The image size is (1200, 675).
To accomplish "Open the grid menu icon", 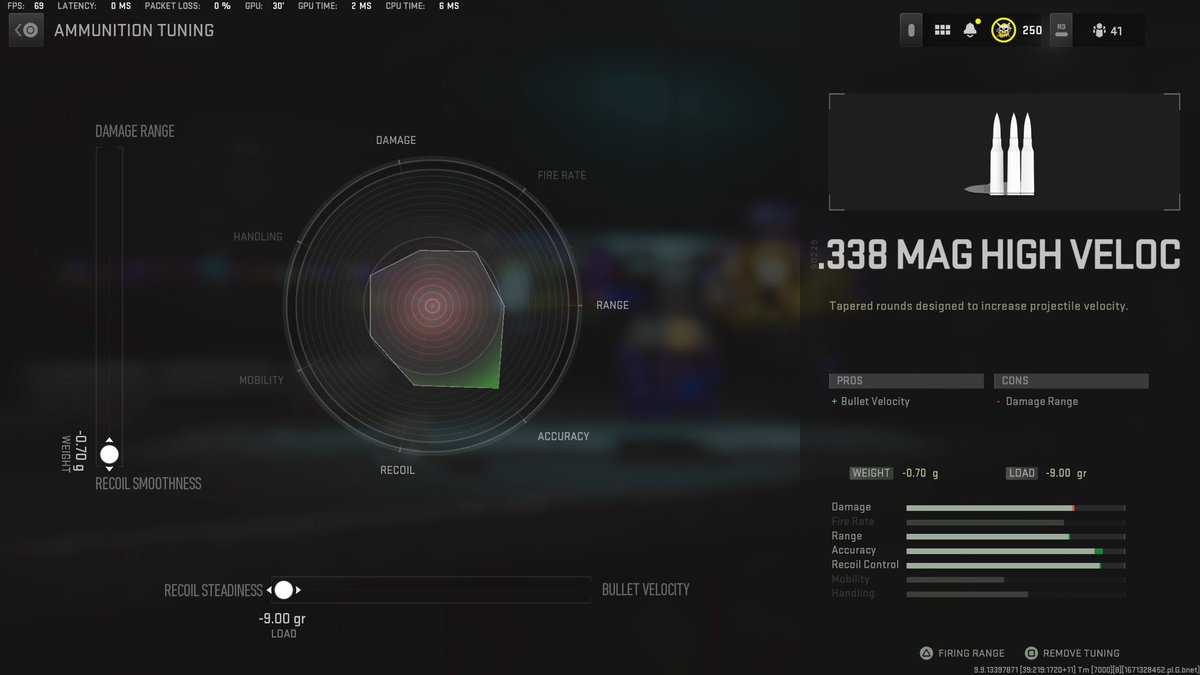I will point(942,30).
